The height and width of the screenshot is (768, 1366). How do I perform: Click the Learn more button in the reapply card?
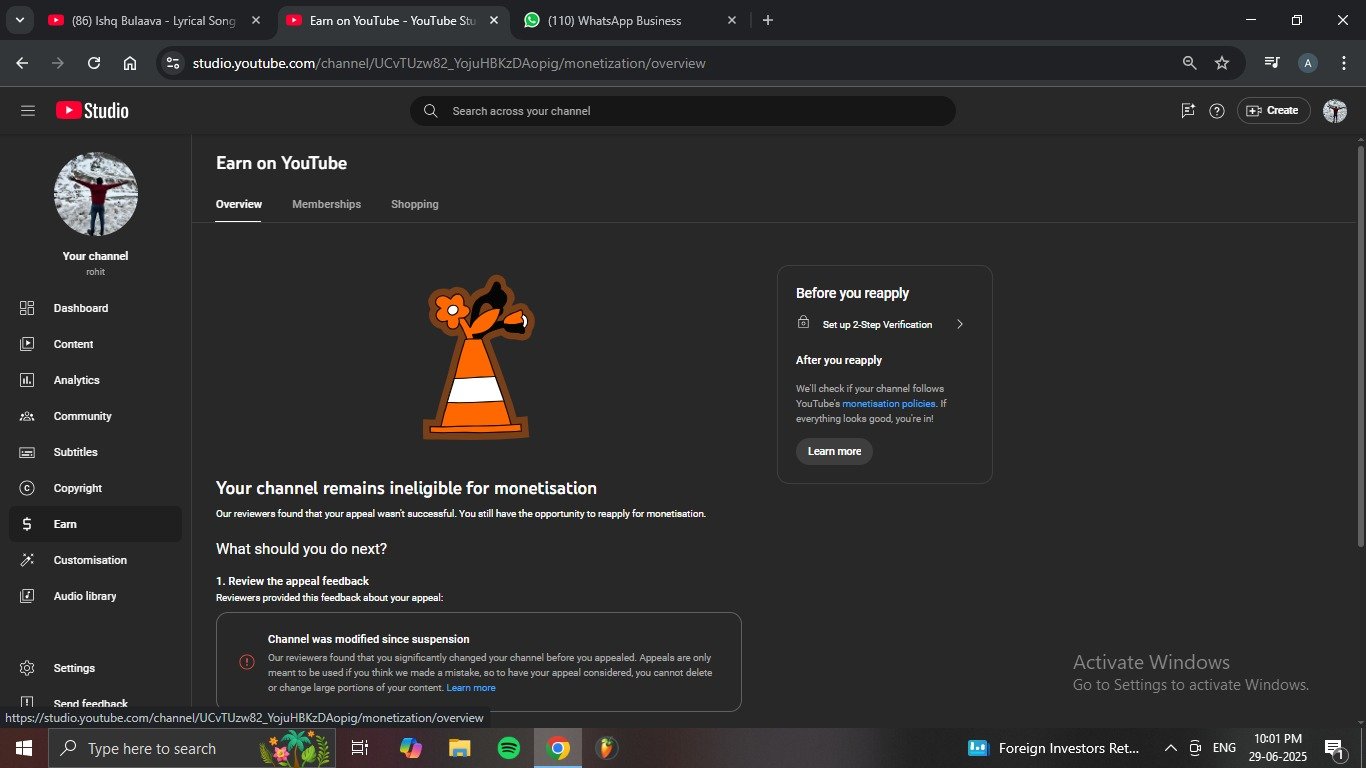(x=834, y=451)
